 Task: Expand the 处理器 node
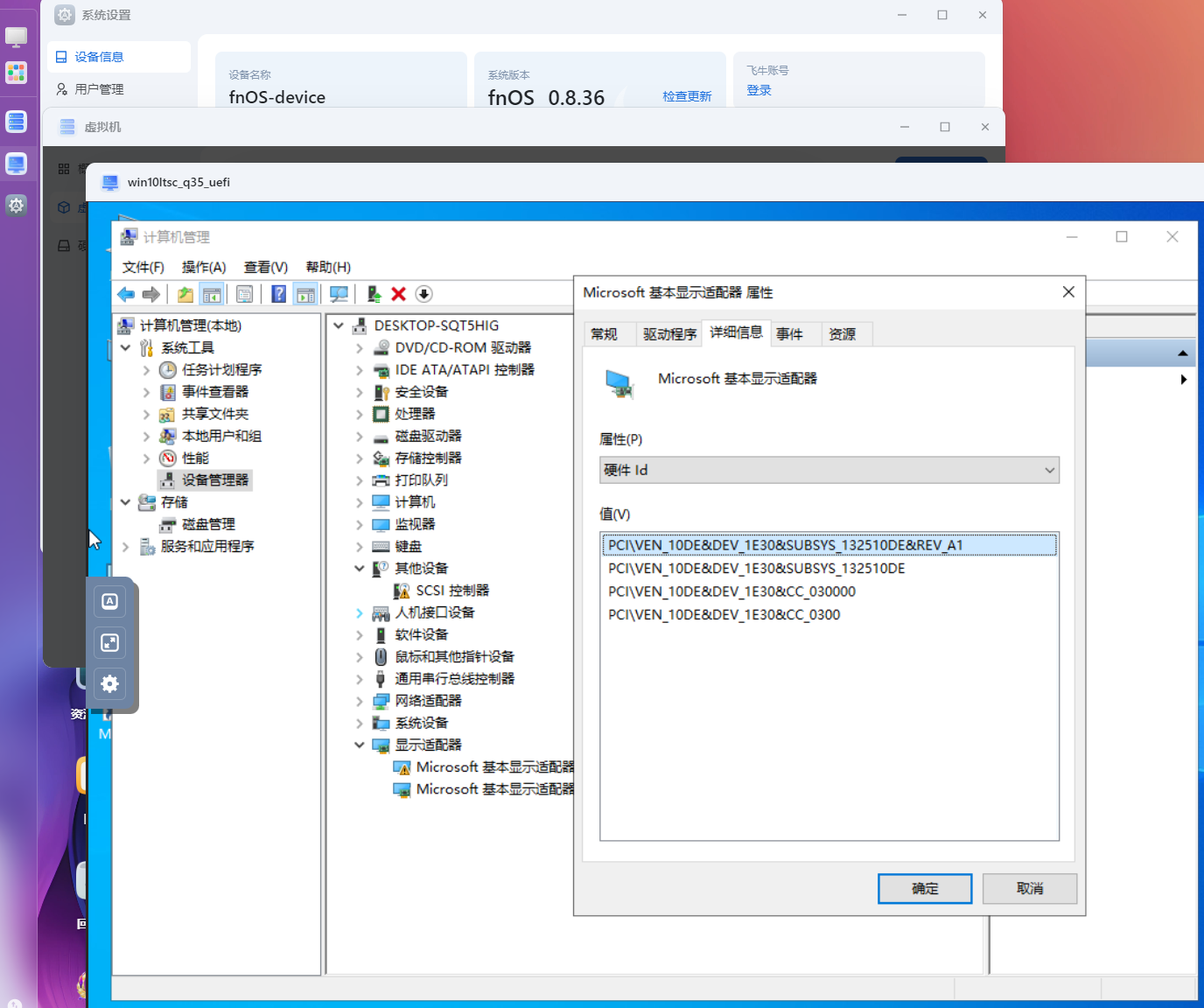360,414
